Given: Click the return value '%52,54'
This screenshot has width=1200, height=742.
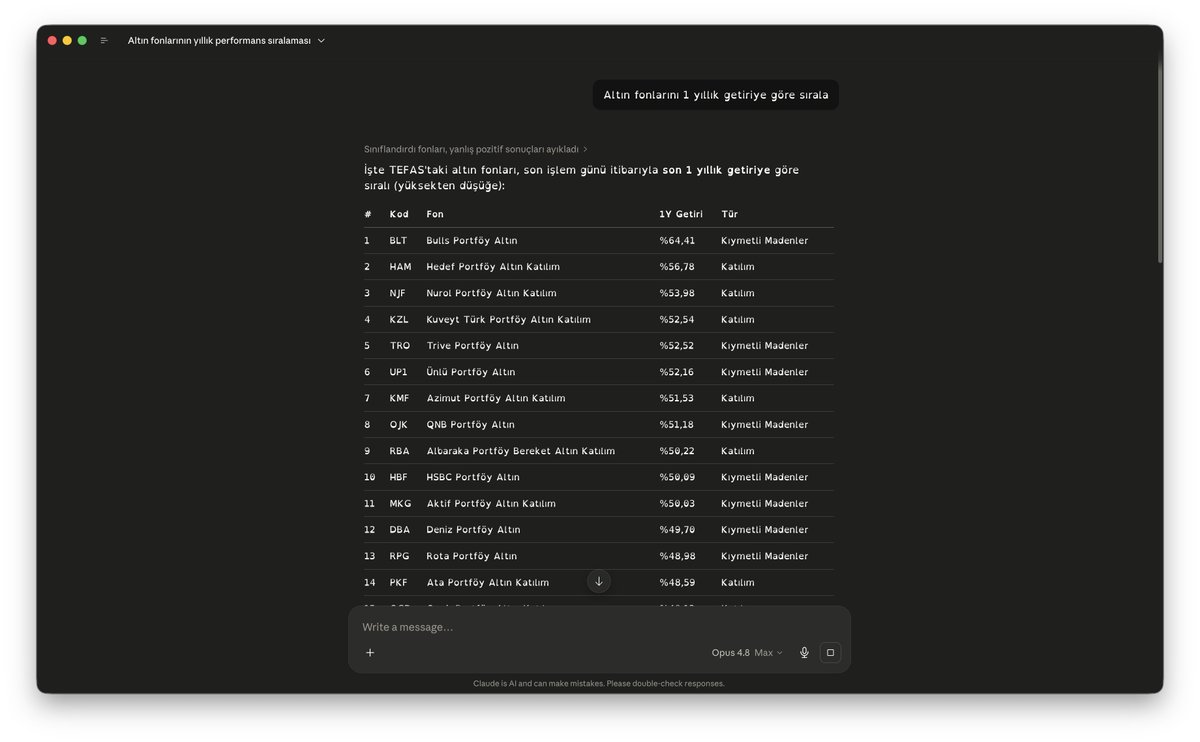Looking at the screenshot, I should click(x=677, y=320).
